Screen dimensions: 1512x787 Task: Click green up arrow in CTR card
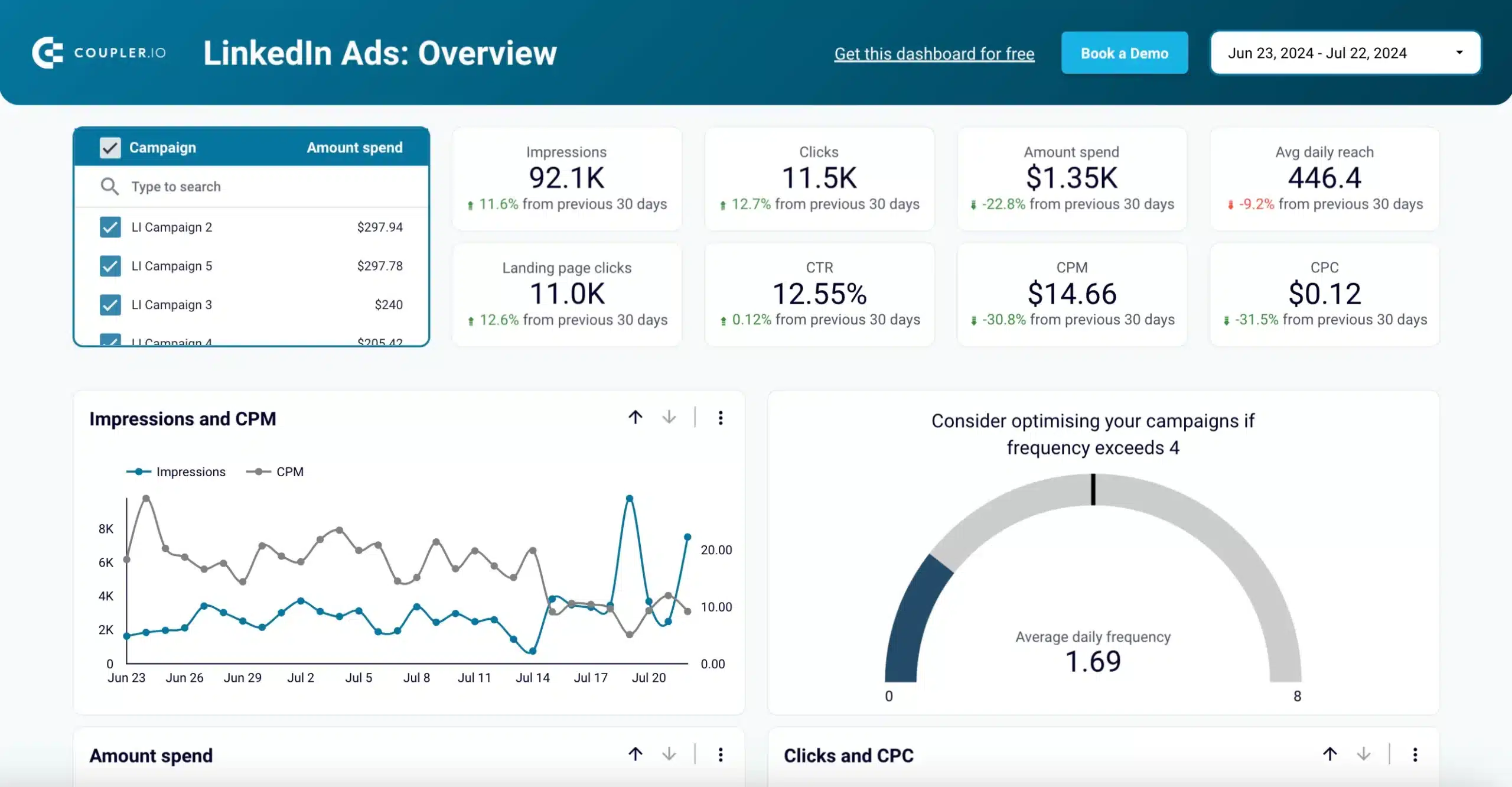coord(724,321)
